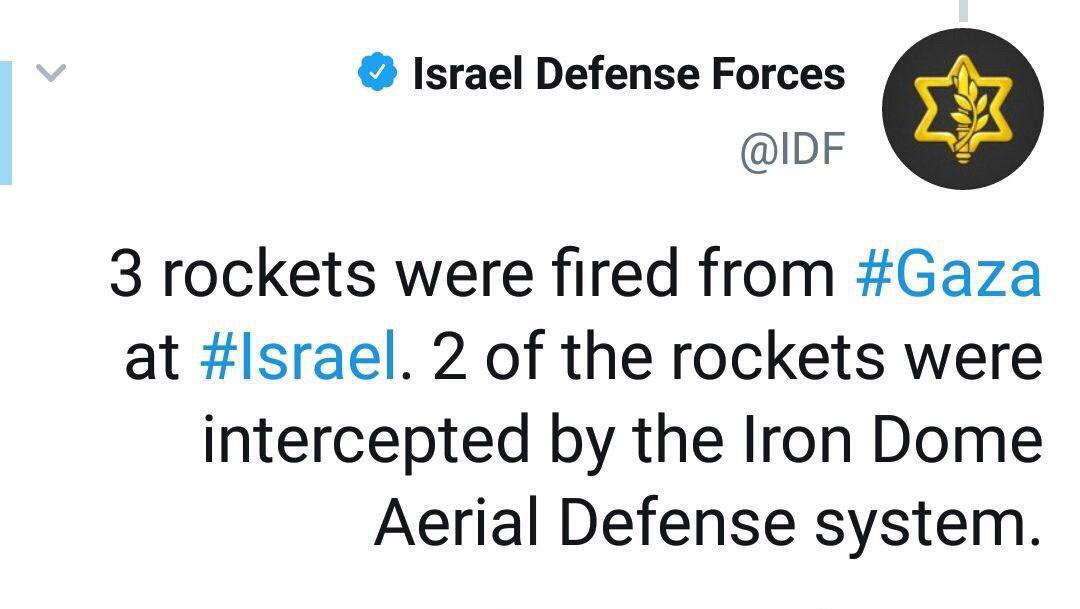1080x609 pixels.
Task: Click the @IDF handle
Action: [792, 150]
